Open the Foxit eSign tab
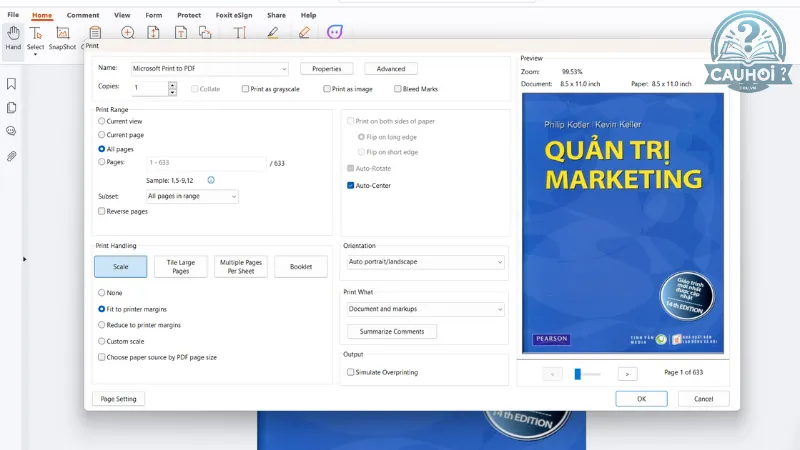This screenshot has height=450, width=800. pos(234,15)
